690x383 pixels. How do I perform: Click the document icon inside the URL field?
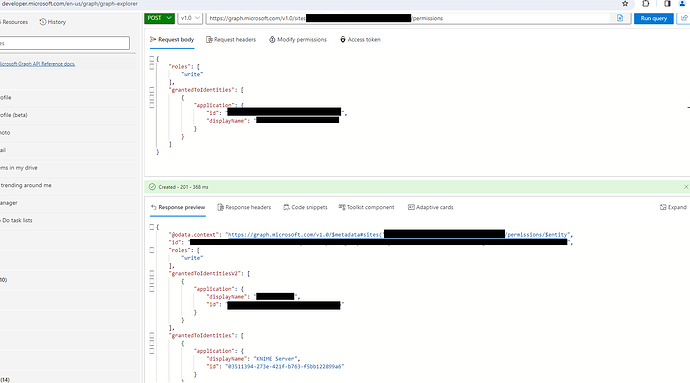point(620,18)
